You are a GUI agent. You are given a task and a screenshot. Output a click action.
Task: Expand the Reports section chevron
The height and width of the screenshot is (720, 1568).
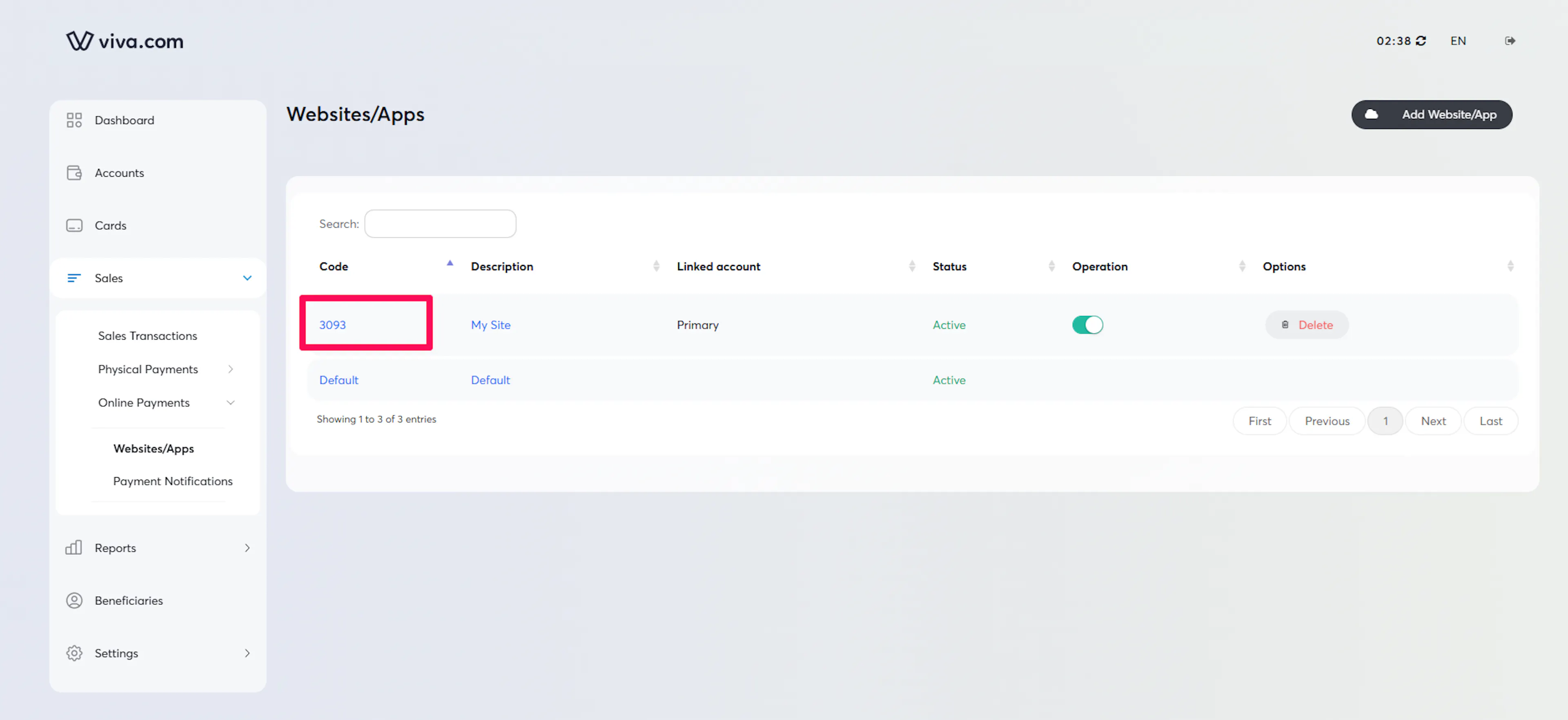click(x=247, y=548)
